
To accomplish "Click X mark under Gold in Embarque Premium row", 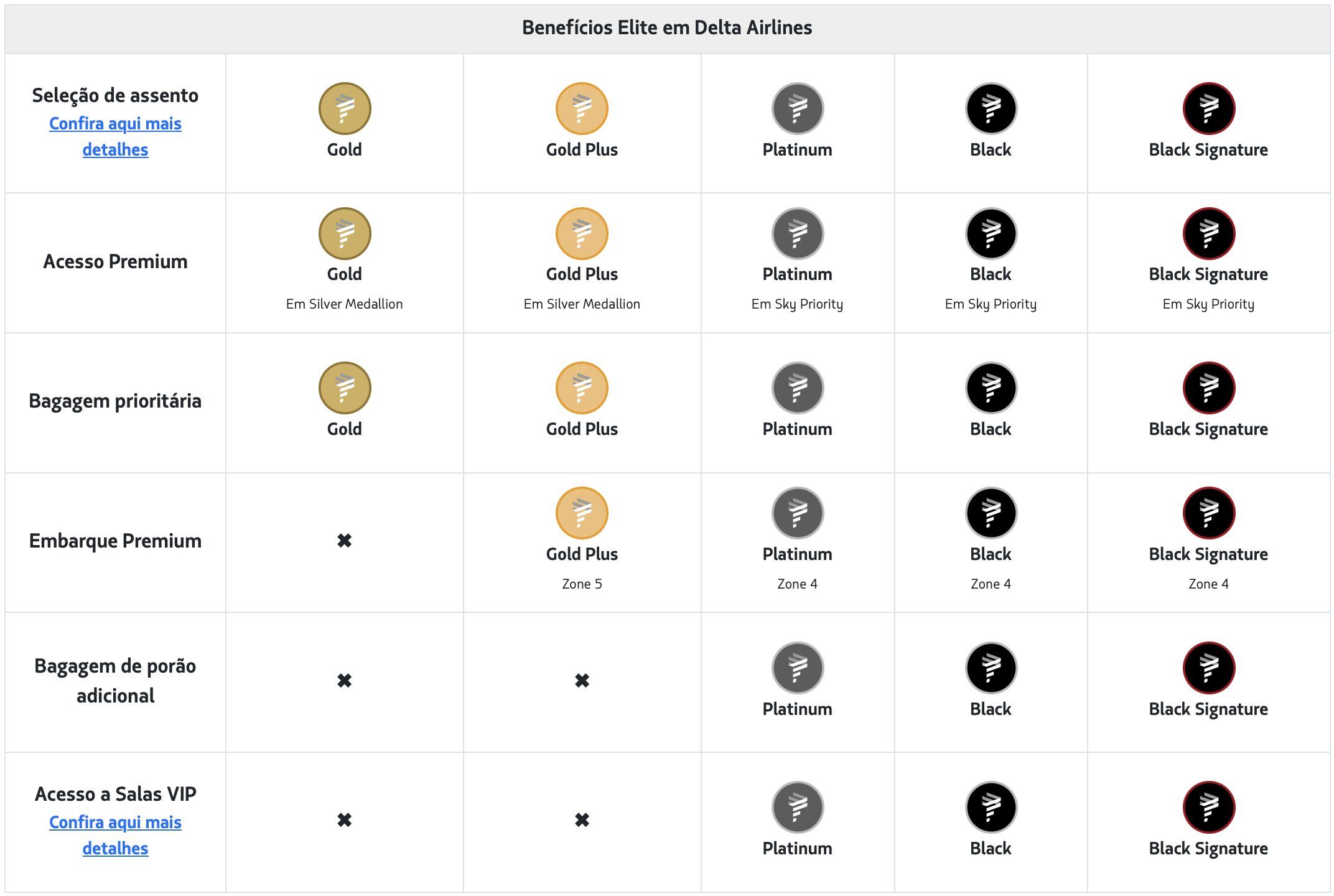I will 345,541.
